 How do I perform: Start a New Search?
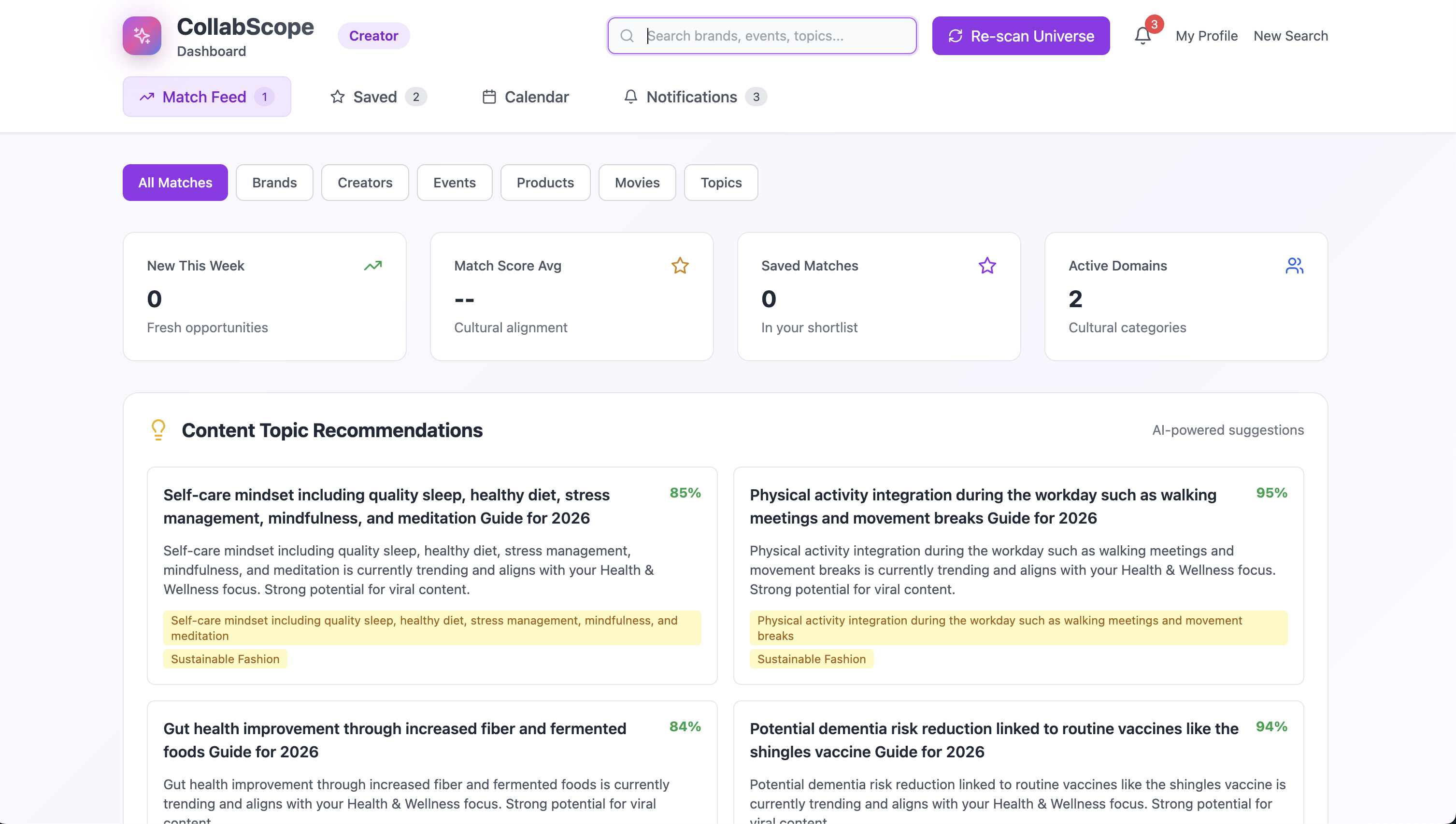[x=1290, y=36]
